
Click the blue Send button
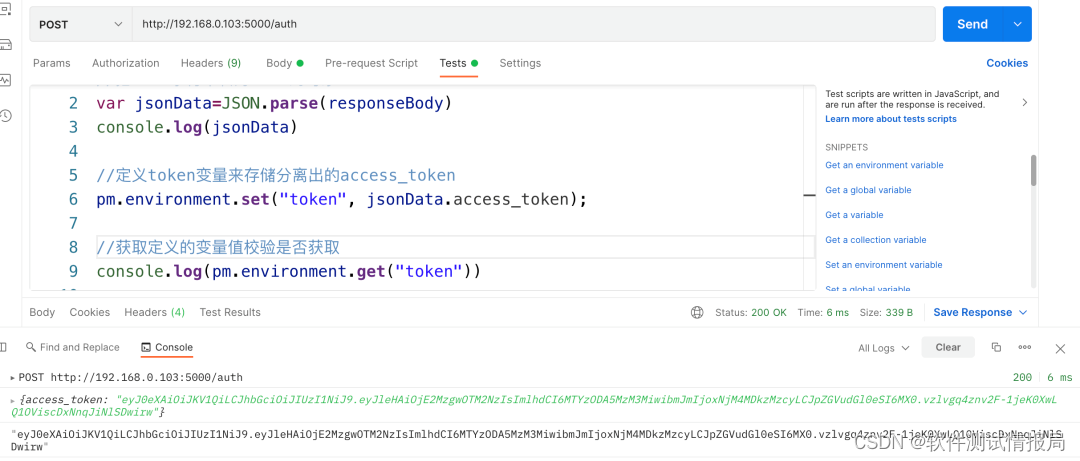pos(973,24)
